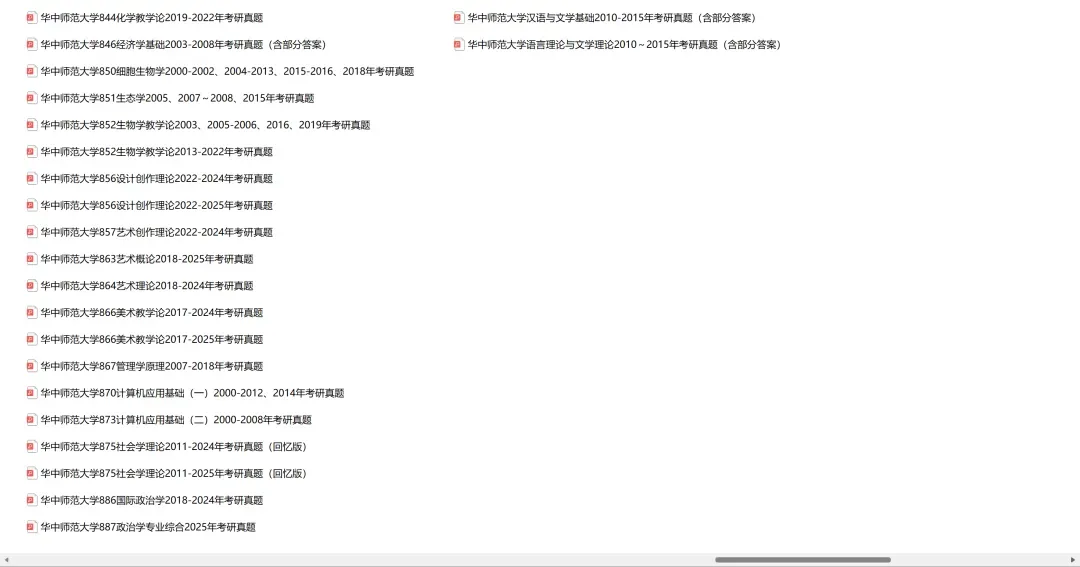Select file 852生物学教学论2003、2005-2006、2016、2019年考研真题

205,125
